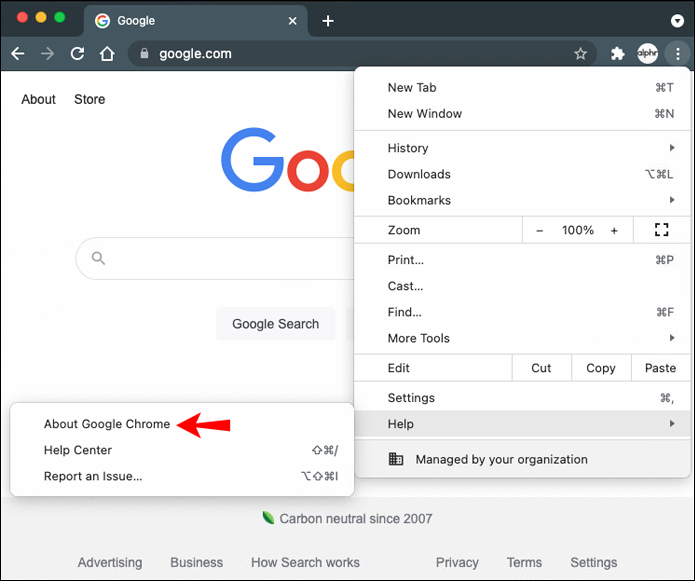Open the Privacy footer link
The width and height of the screenshot is (695, 581).
457,562
